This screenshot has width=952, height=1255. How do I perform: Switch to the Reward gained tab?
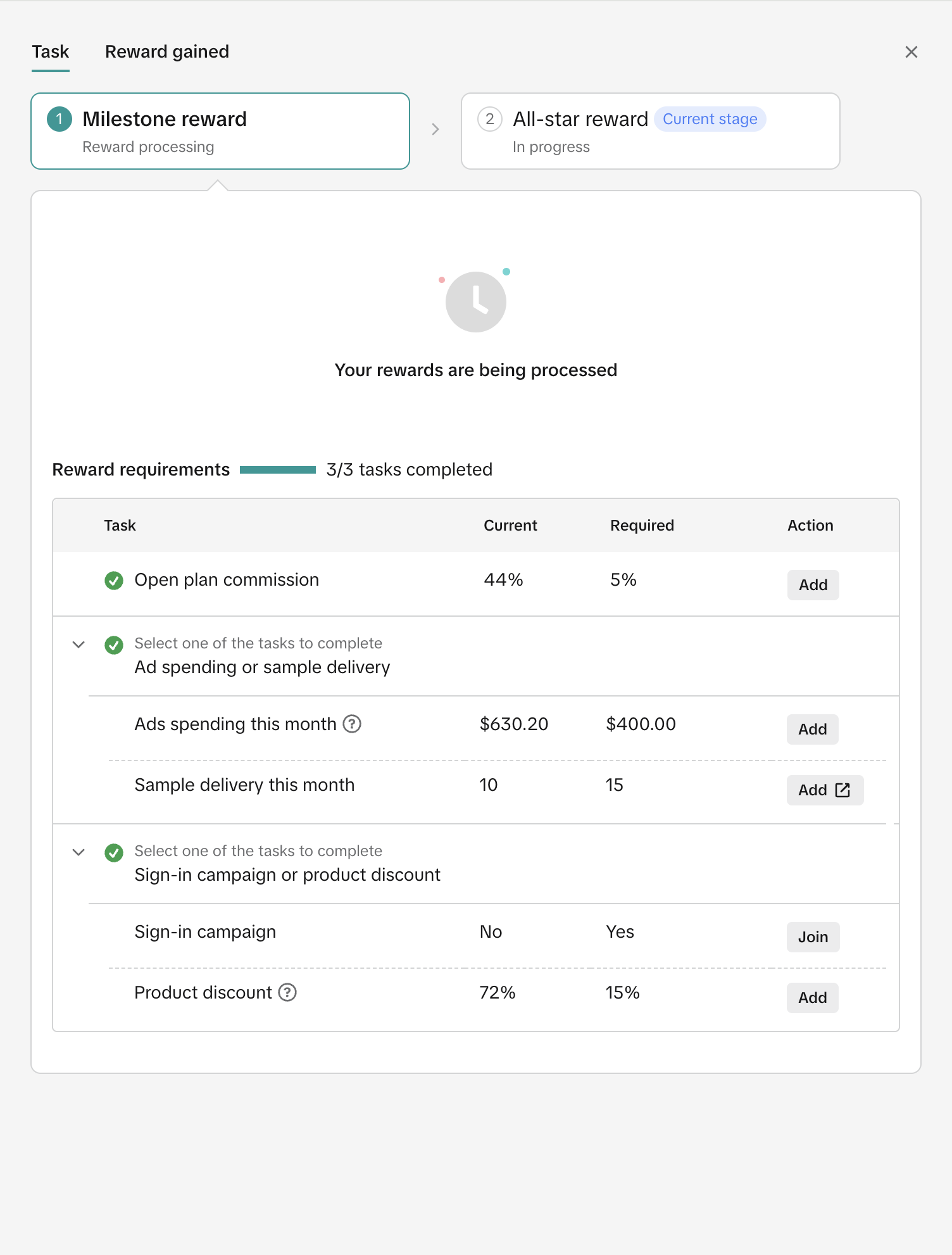167,52
